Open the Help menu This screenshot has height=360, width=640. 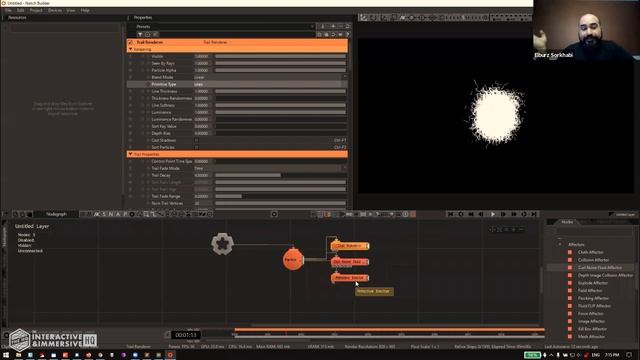85,10
